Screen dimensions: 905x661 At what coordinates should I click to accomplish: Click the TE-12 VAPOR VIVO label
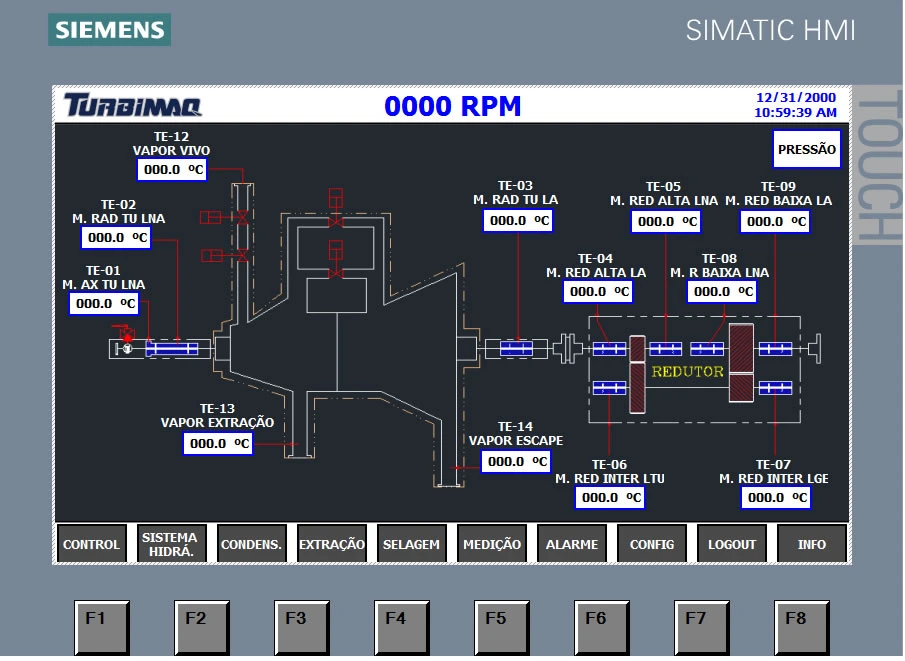point(171,144)
